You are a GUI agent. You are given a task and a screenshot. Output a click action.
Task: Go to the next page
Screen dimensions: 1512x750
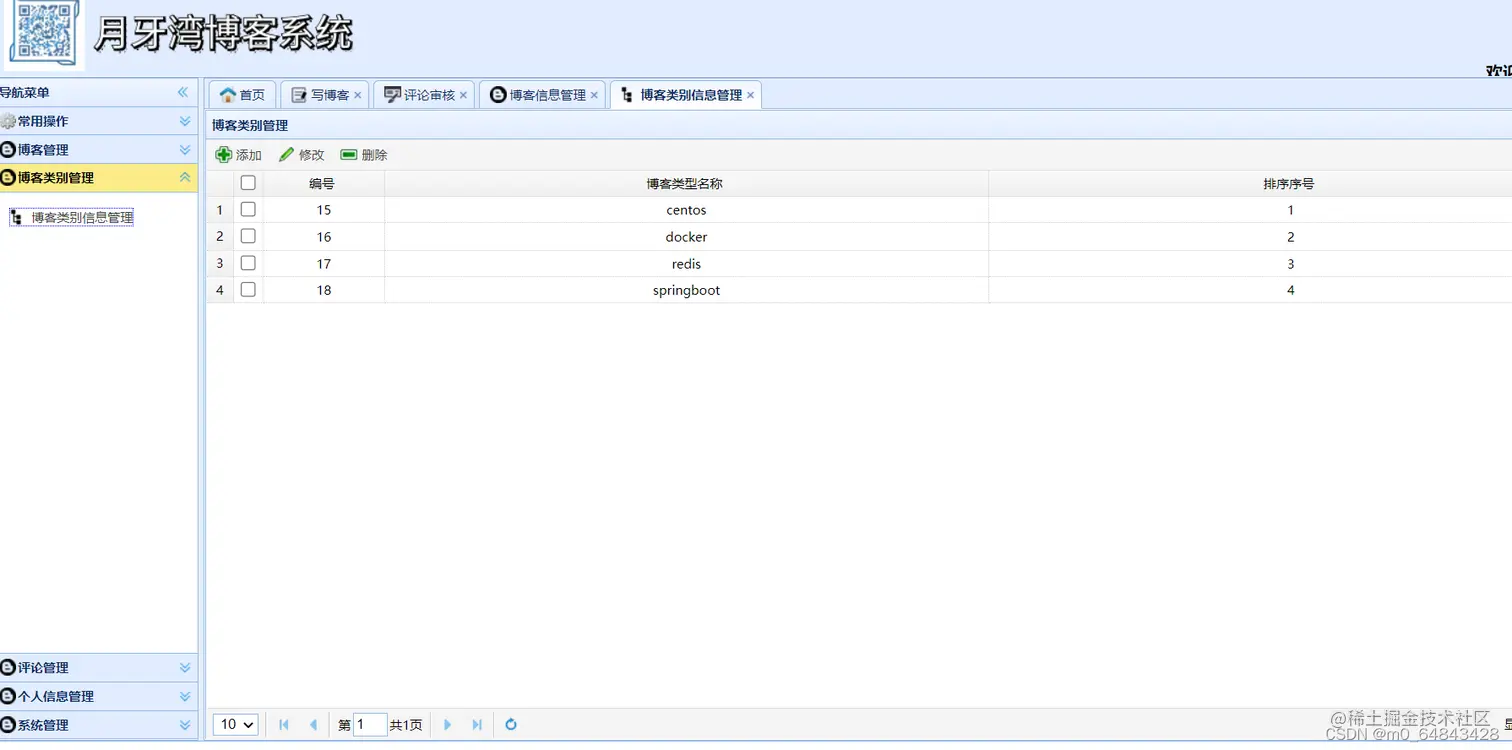[447, 725]
